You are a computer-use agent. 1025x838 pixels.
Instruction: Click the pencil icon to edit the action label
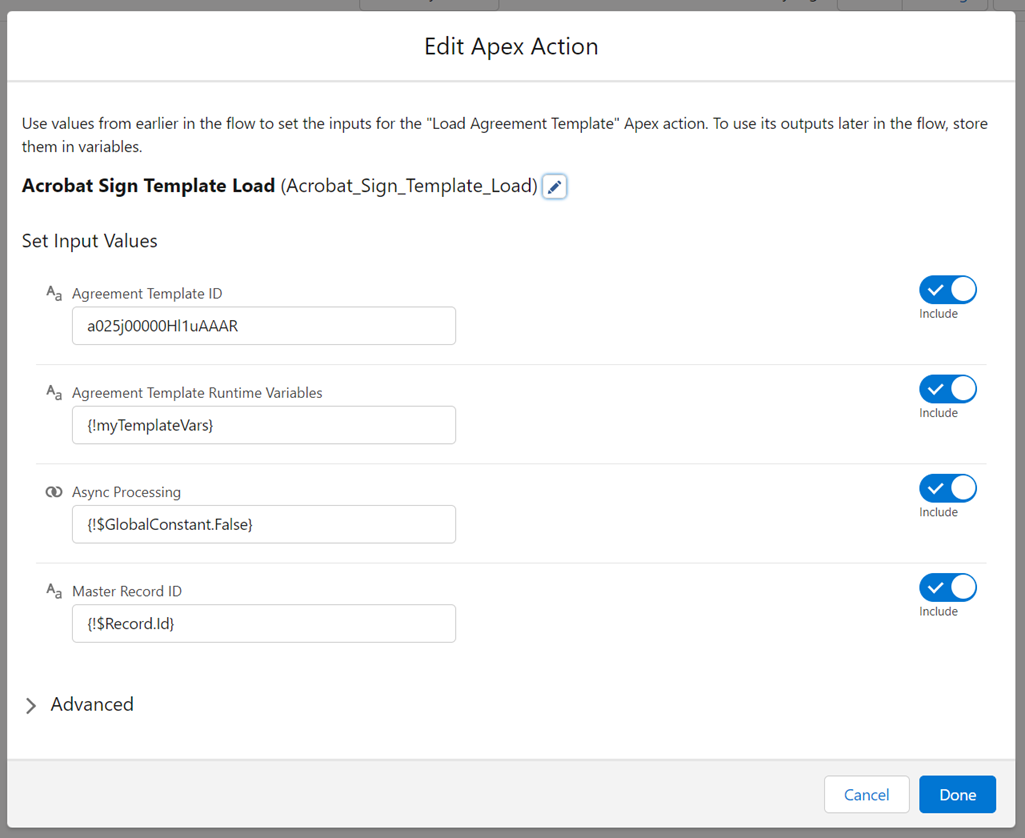554,186
